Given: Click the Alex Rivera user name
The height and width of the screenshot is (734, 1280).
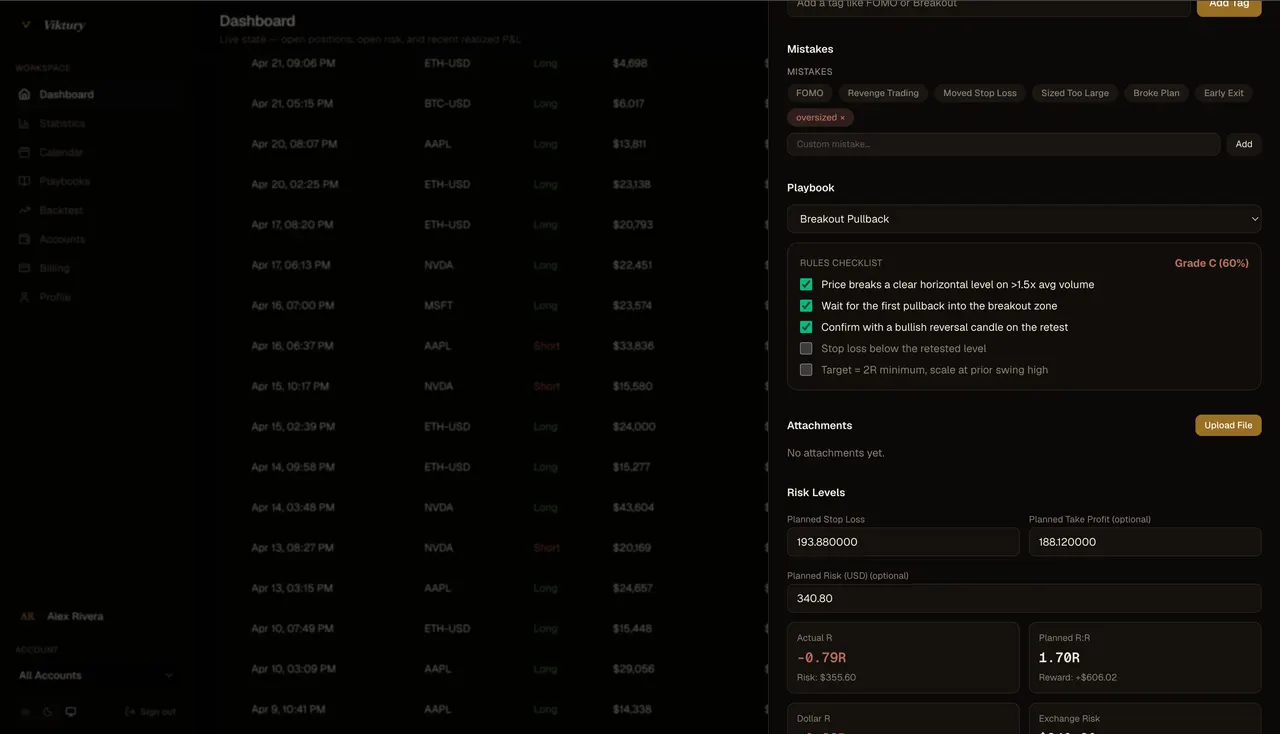Looking at the screenshot, I should pyautogui.click(x=75, y=617).
